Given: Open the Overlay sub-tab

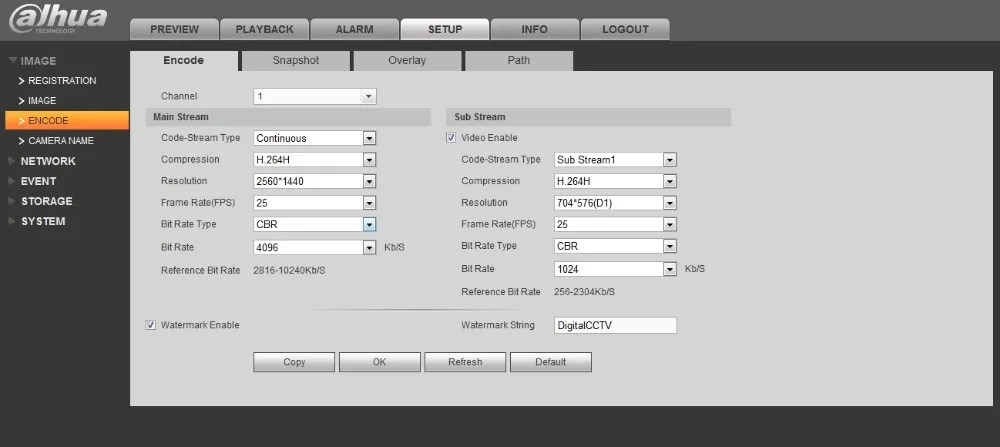Looking at the screenshot, I should (x=407, y=61).
